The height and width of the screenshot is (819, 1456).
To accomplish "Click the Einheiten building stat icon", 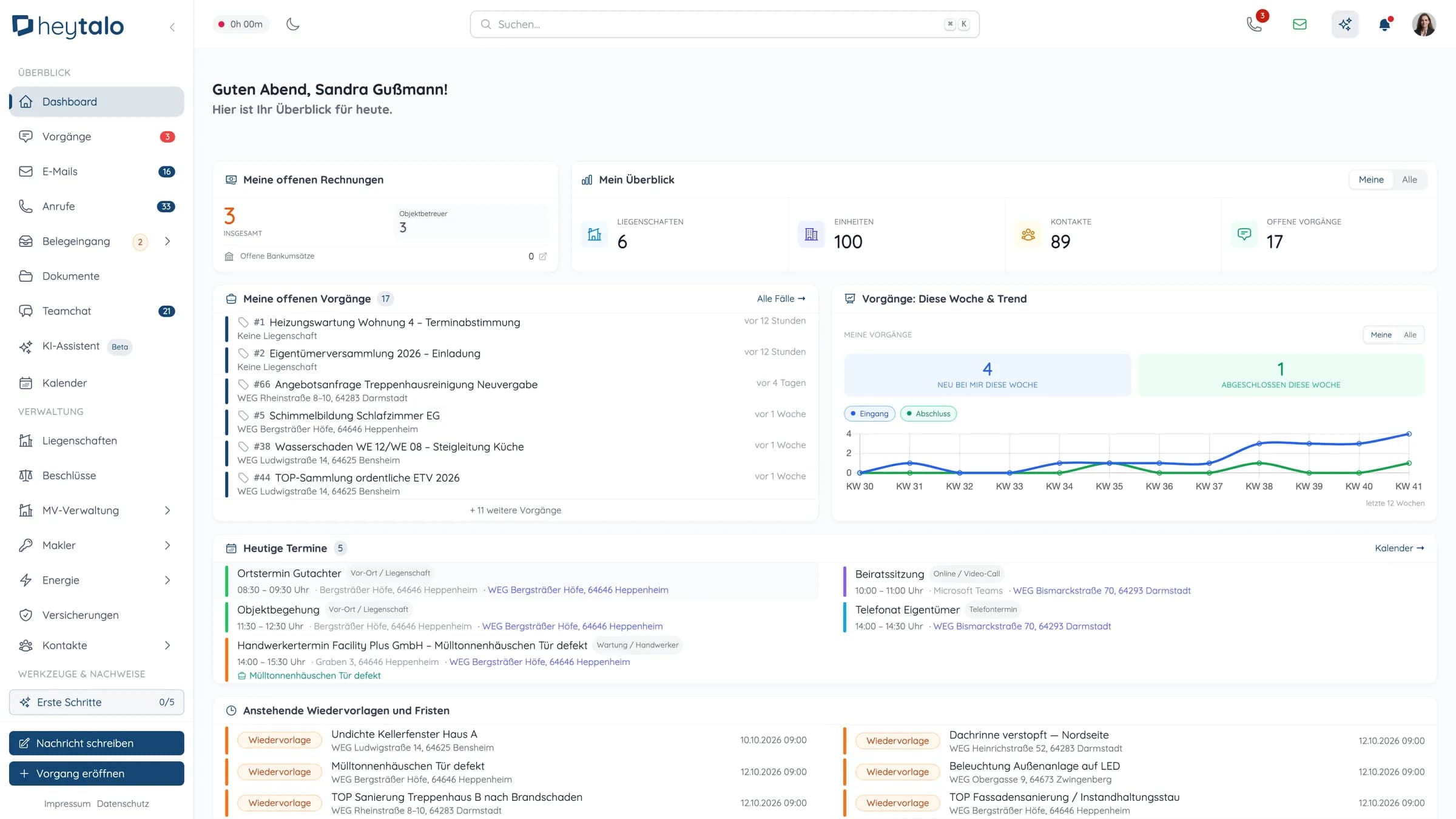I will [811, 234].
